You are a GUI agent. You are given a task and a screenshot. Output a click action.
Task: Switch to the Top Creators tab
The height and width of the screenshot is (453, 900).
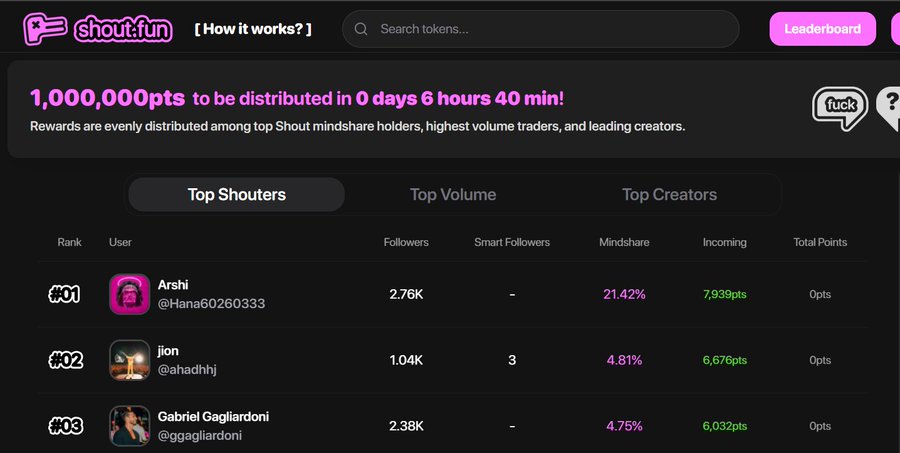point(669,195)
